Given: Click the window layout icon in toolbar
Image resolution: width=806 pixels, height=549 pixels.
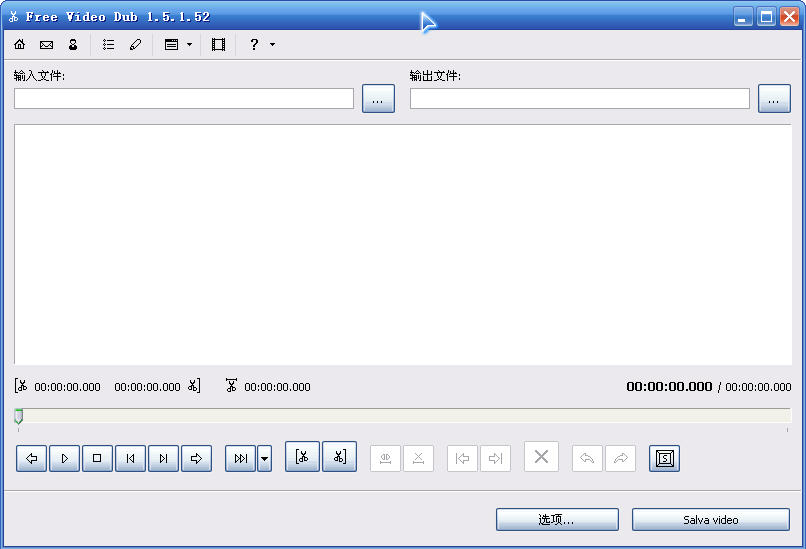Looking at the screenshot, I should [x=171, y=45].
